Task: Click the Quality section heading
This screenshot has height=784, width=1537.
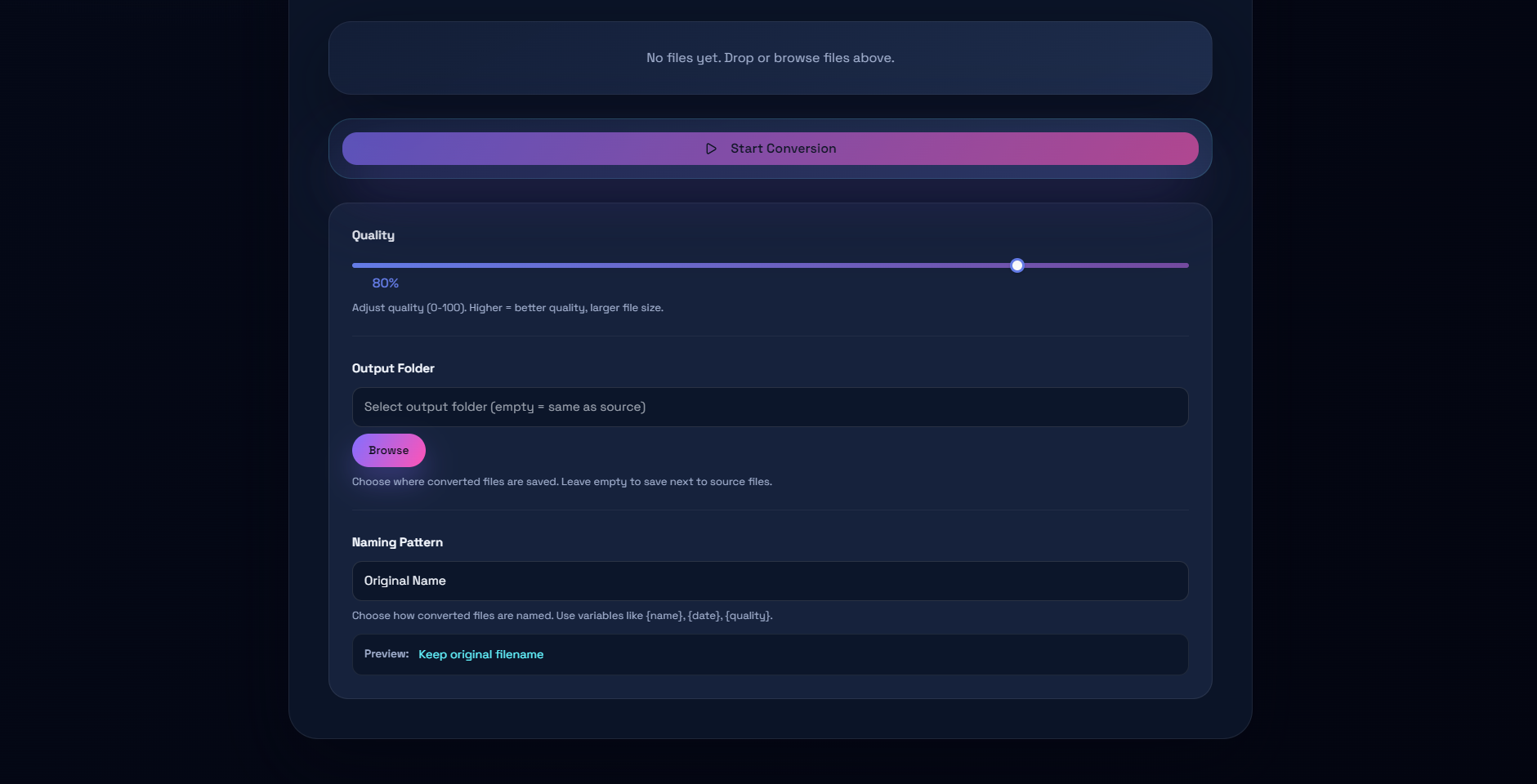Action: point(373,235)
